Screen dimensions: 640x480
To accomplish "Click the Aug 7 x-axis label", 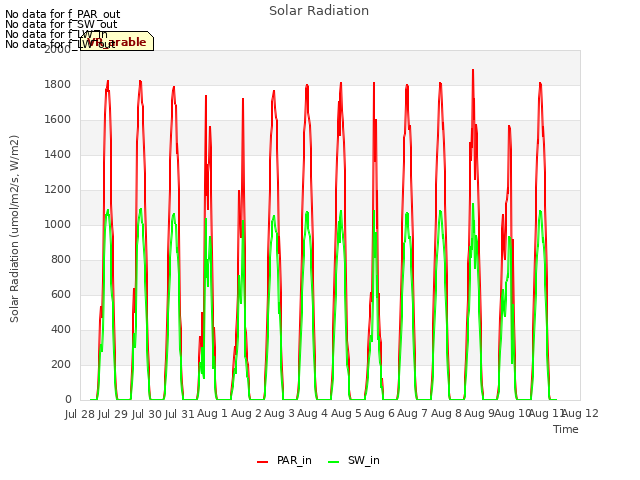I will pyautogui.click(x=413, y=413).
